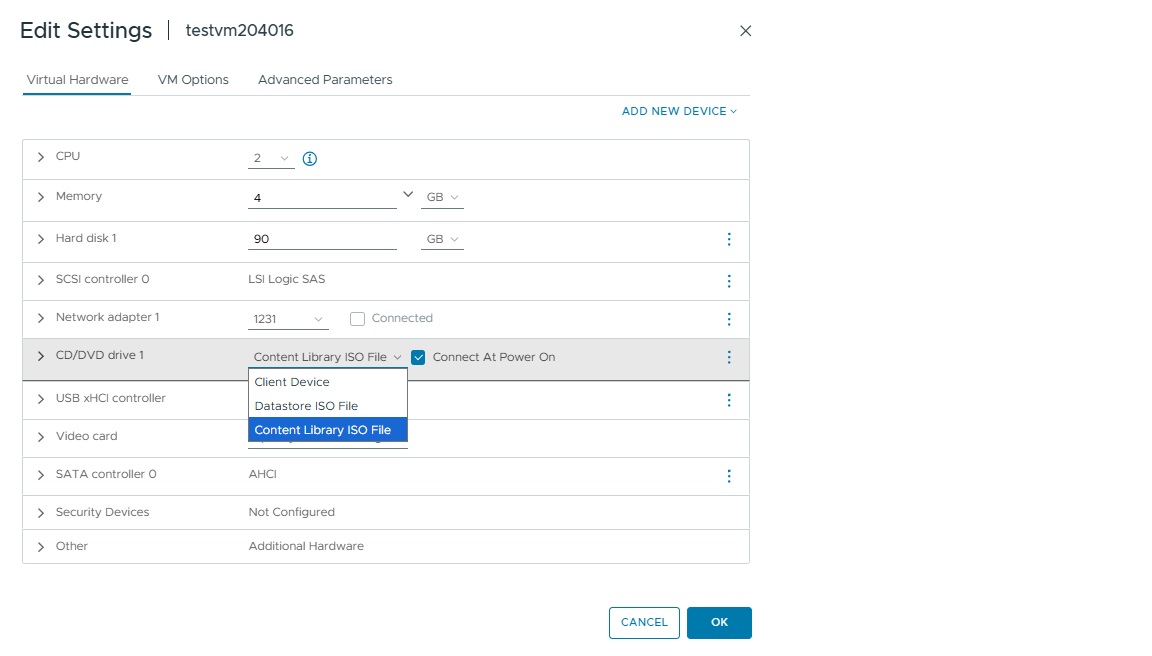The image size is (1152, 656).
Task: Switch to the Advanced Parameters tab
Action: [325, 79]
